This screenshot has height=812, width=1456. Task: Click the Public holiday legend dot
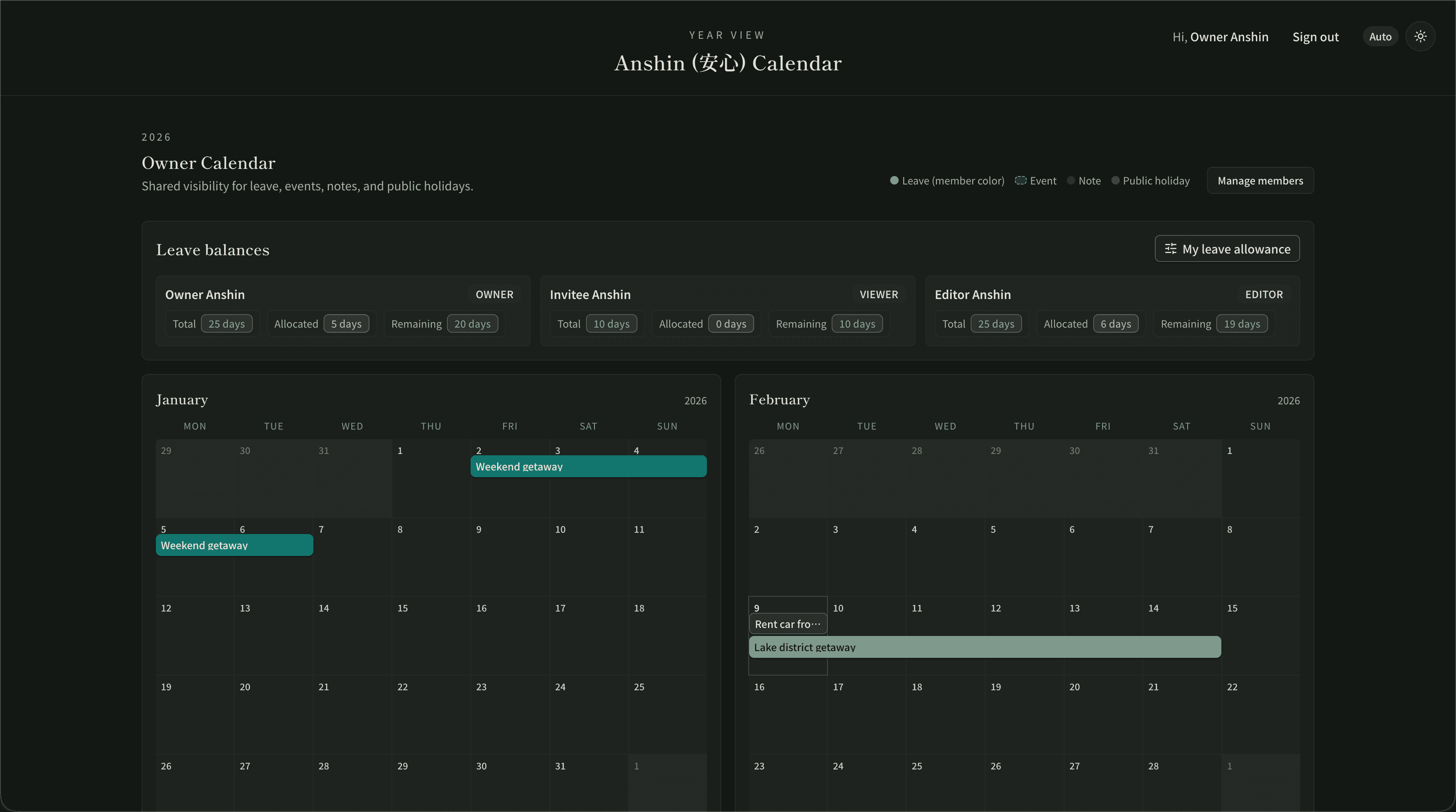click(1115, 180)
